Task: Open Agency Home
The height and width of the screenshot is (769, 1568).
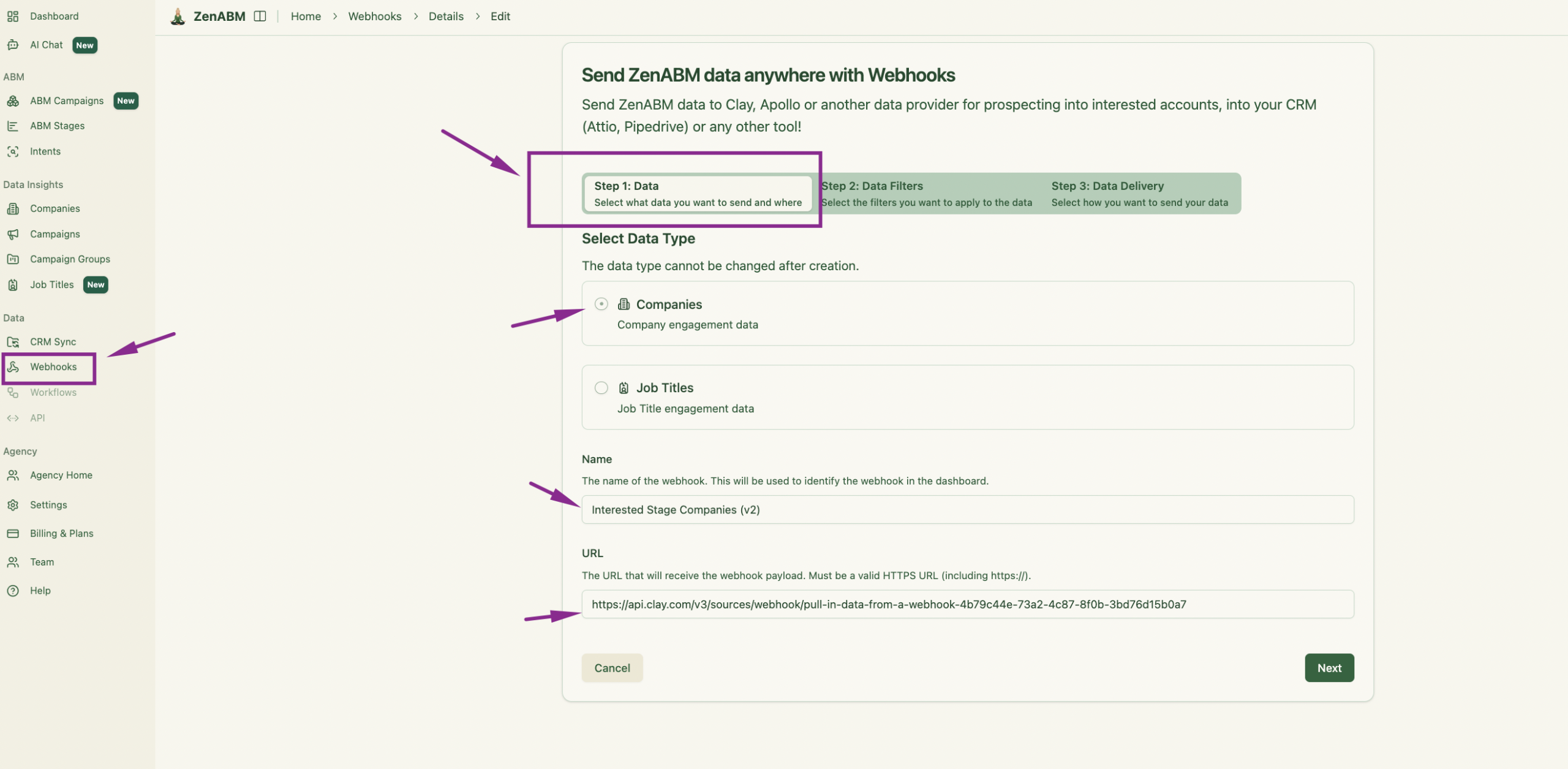Action: [61, 474]
